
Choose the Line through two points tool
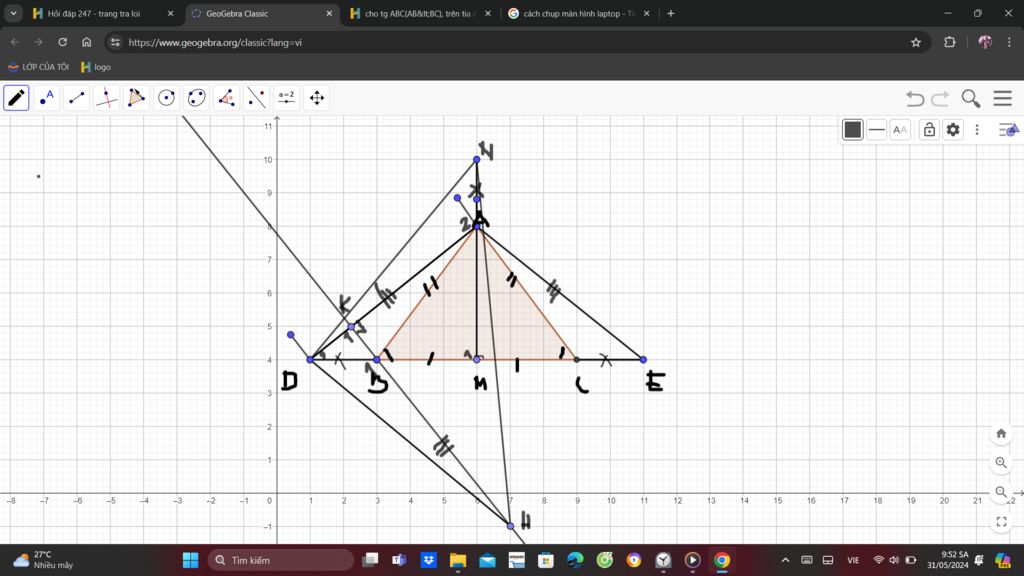77,98
